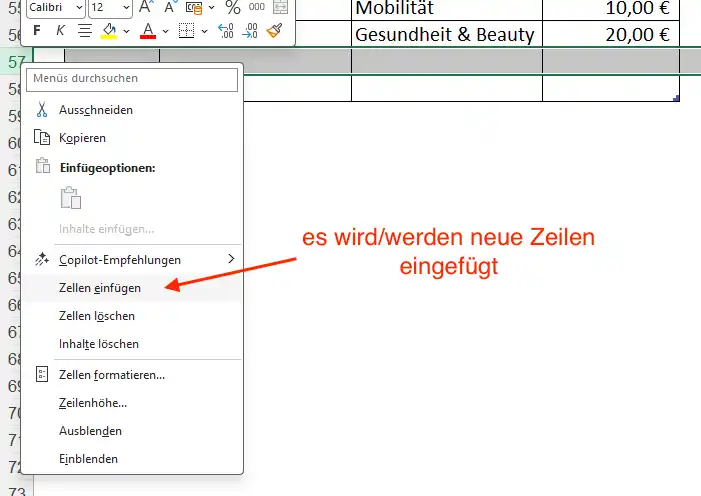Open Zellen formatieren... dialog
The width and height of the screenshot is (701, 496).
(x=132, y=375)
